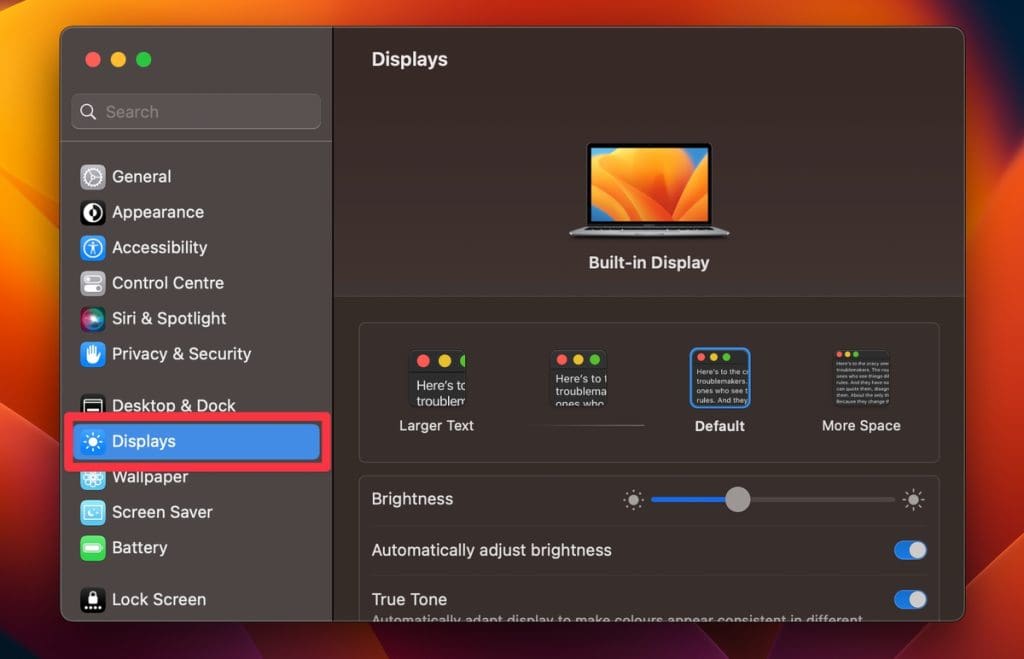Toggle the True Tone switch
The height and width of the screenshot is (659, 1024).
click(x=910, y=600)
